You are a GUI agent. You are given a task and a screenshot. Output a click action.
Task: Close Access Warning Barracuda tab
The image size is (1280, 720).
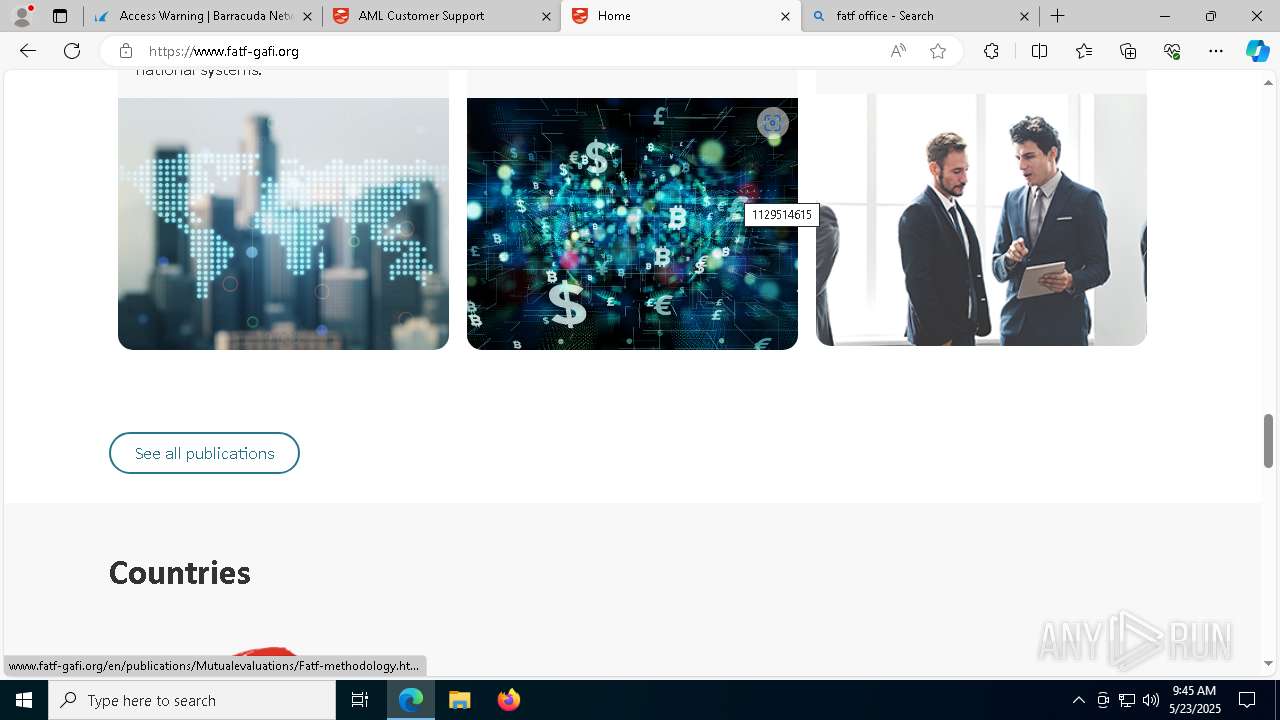307,16
